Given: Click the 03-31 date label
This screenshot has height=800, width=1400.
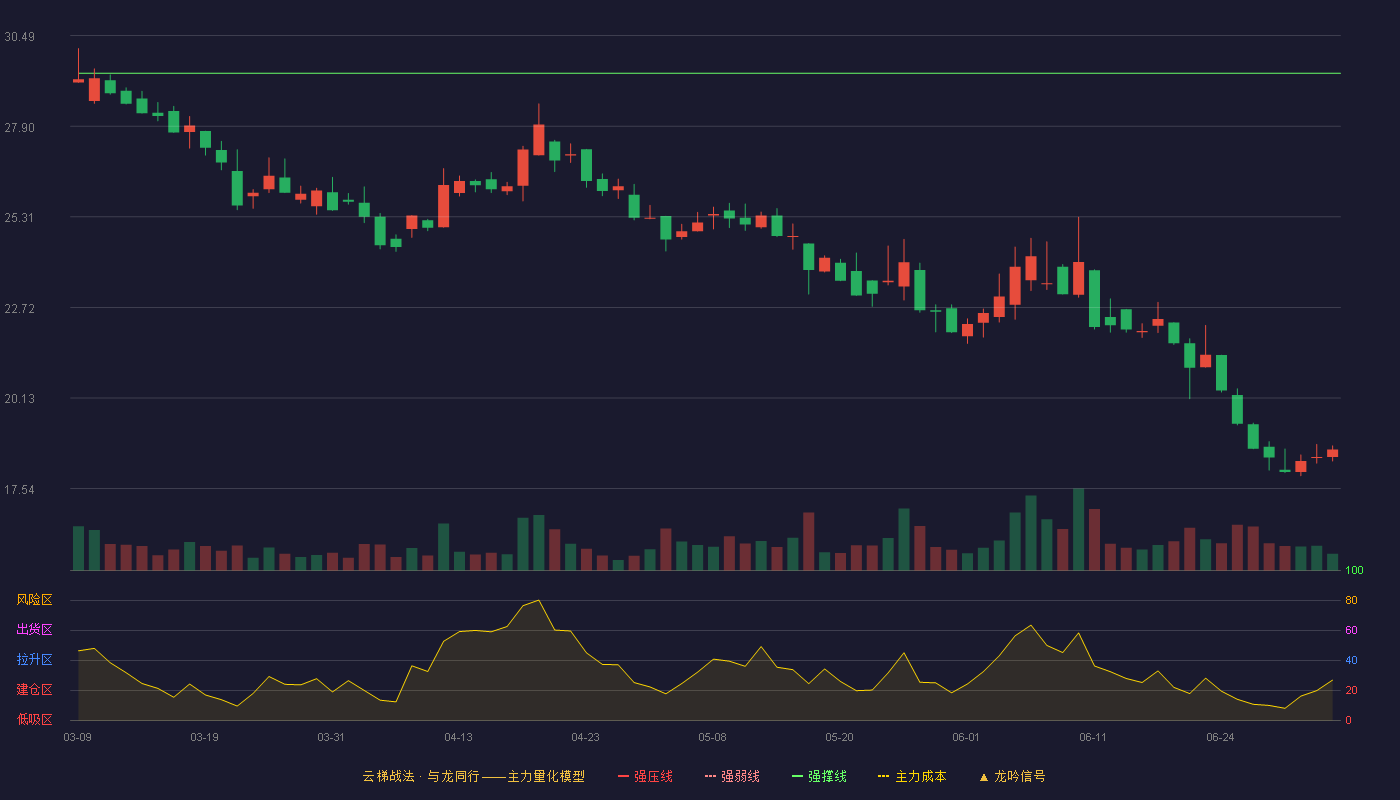Looking at the screenshot, I should 331,737.
